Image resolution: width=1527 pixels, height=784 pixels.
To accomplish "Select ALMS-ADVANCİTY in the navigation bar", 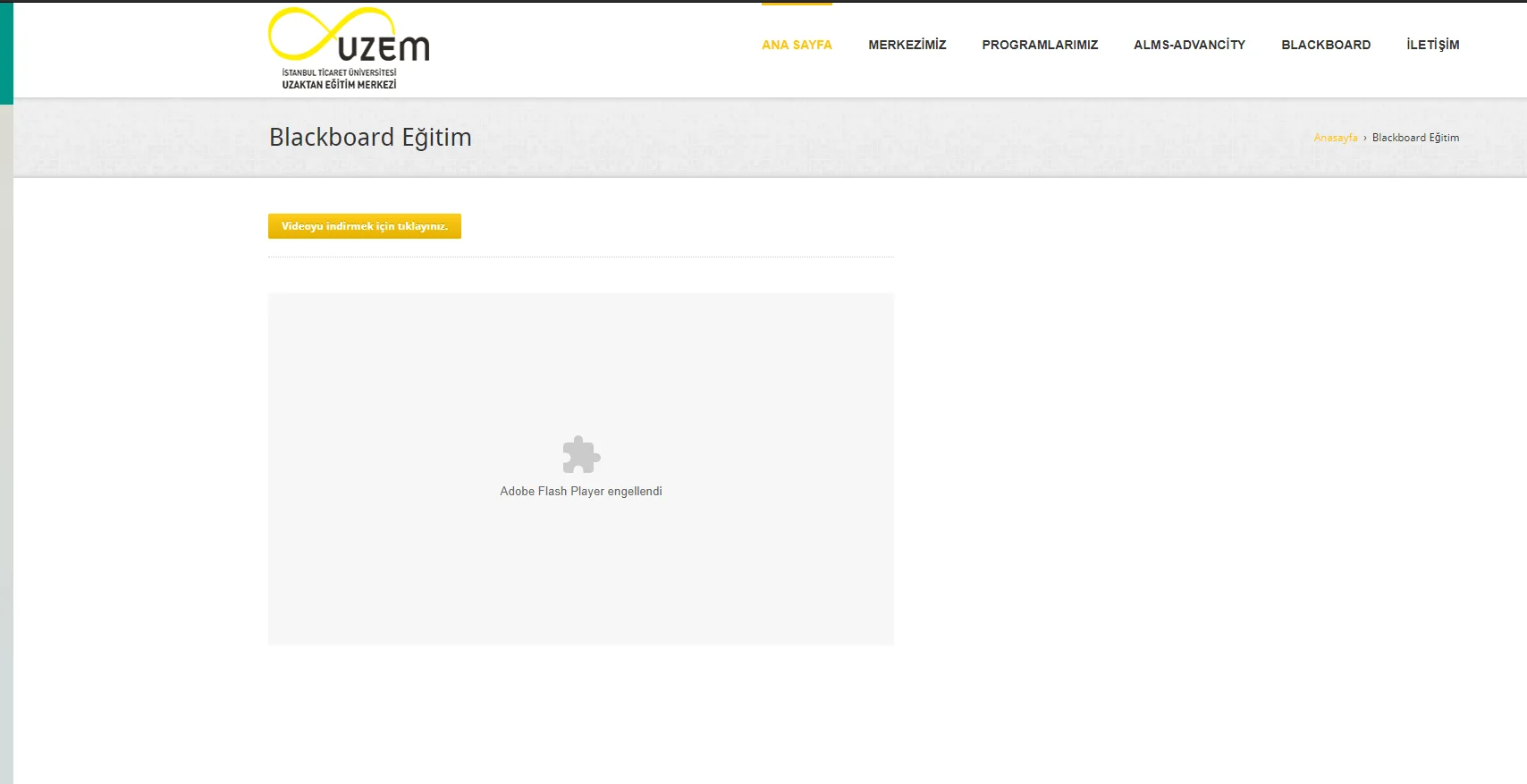I will (x=1189, y=45).
